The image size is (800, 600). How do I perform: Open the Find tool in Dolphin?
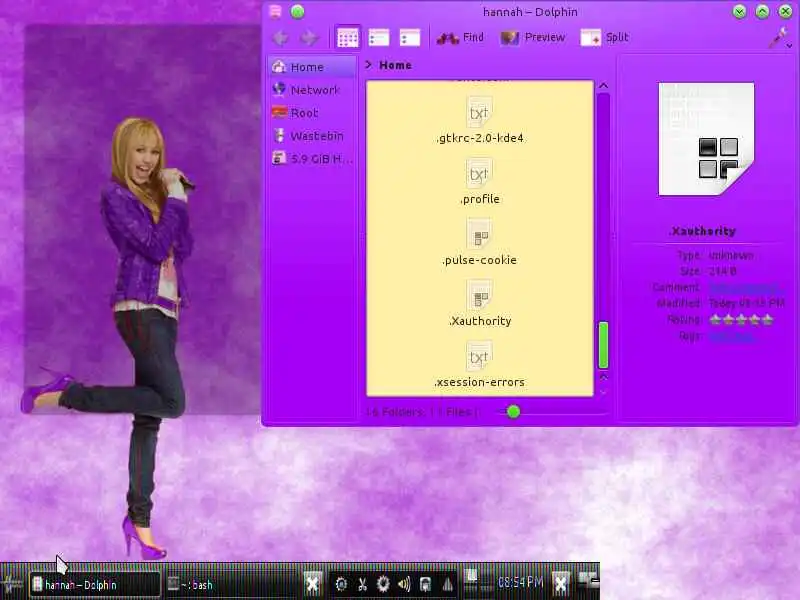(460, 38)
